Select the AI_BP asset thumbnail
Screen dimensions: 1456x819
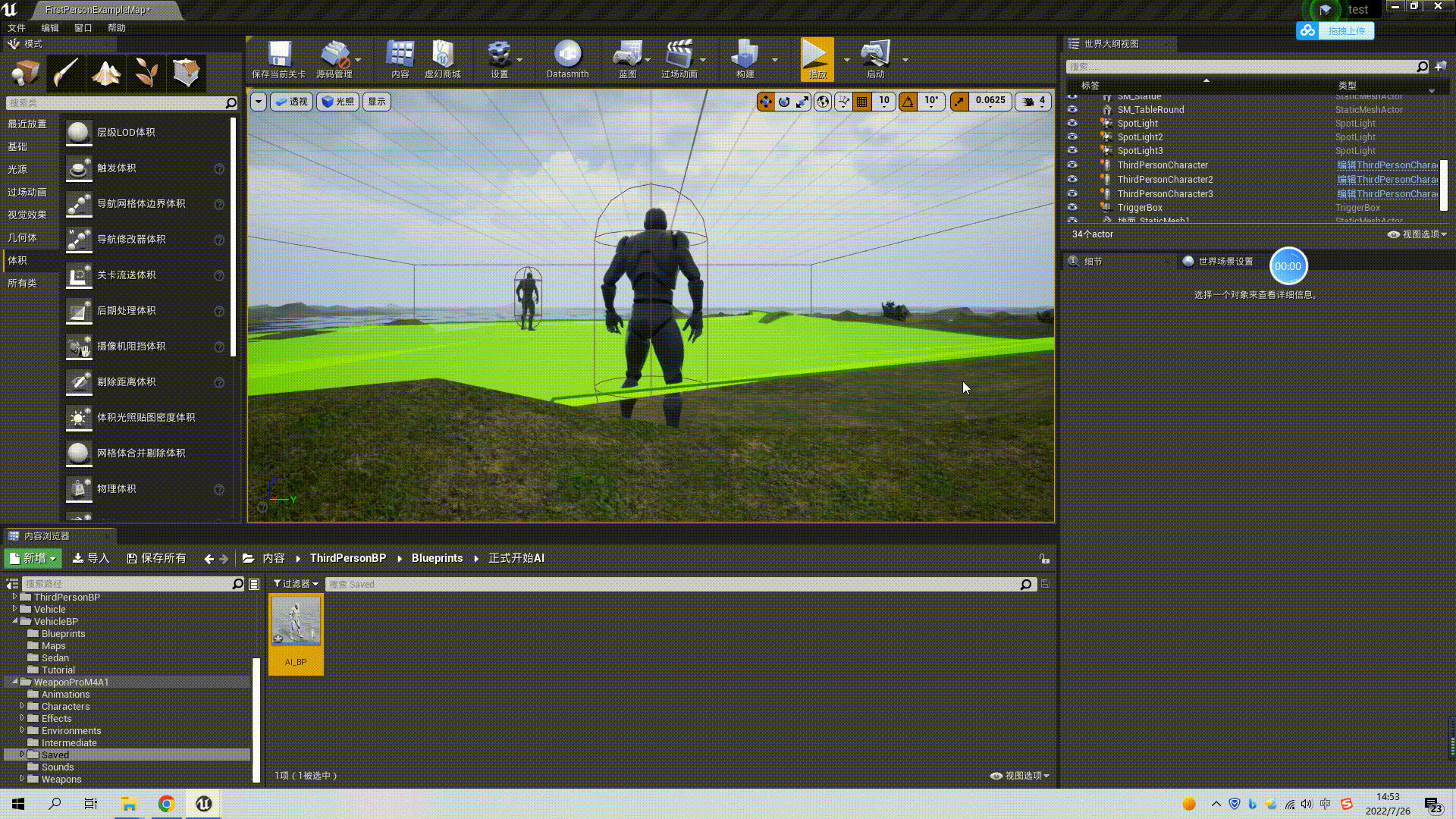coord(296,622)
